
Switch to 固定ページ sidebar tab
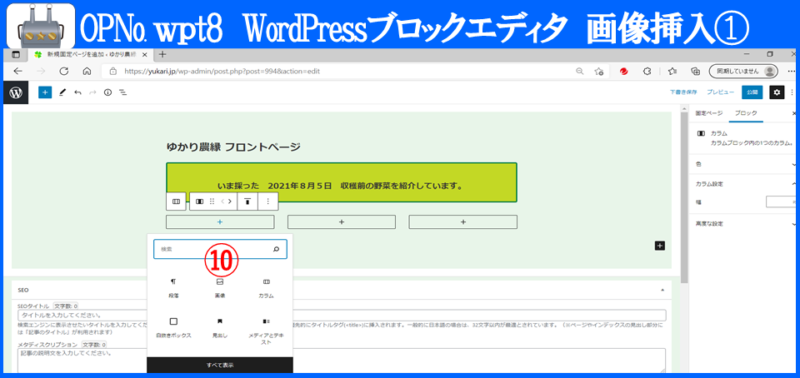709,113
